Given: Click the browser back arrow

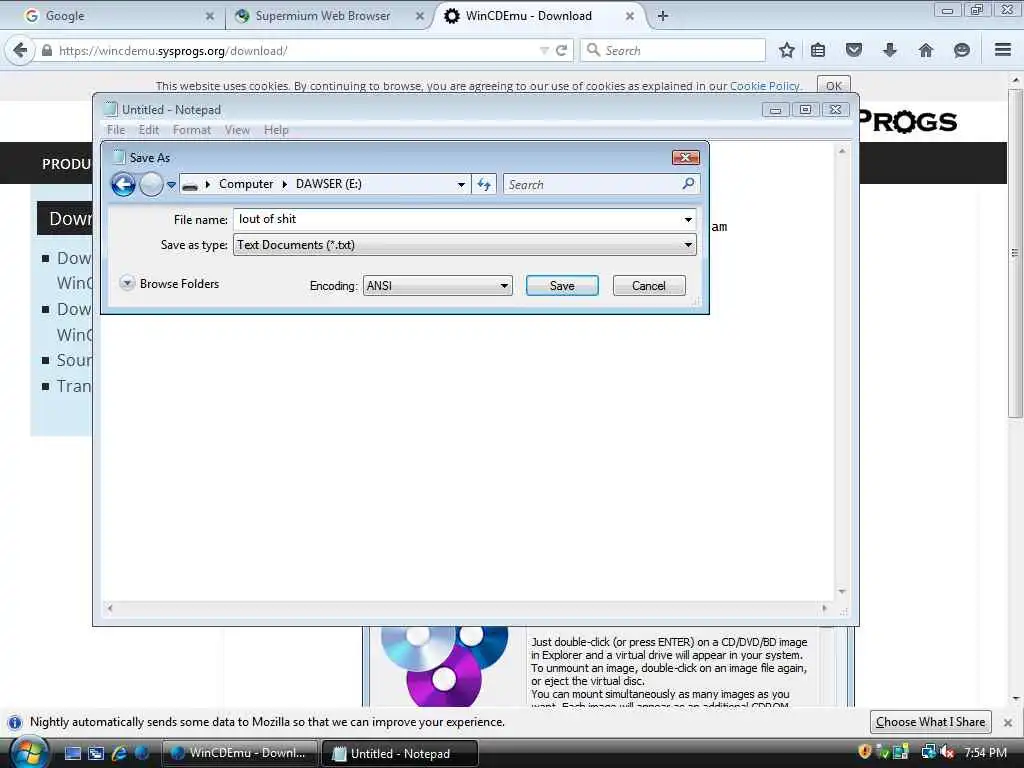Looking at the screenshot, I should click(20, 50).
